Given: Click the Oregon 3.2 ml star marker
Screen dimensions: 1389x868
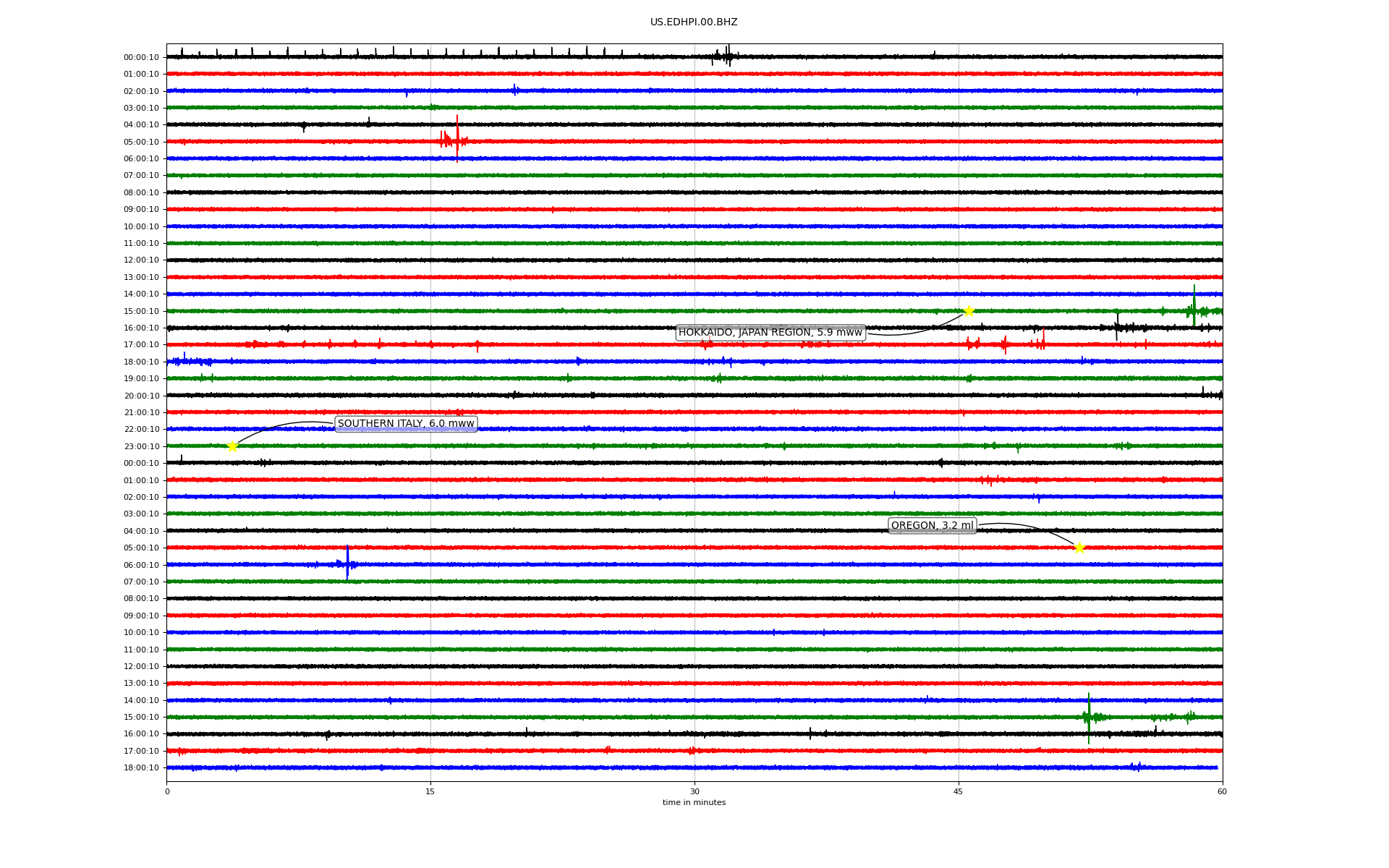Looking at the screenshot, I should 1079,548.
